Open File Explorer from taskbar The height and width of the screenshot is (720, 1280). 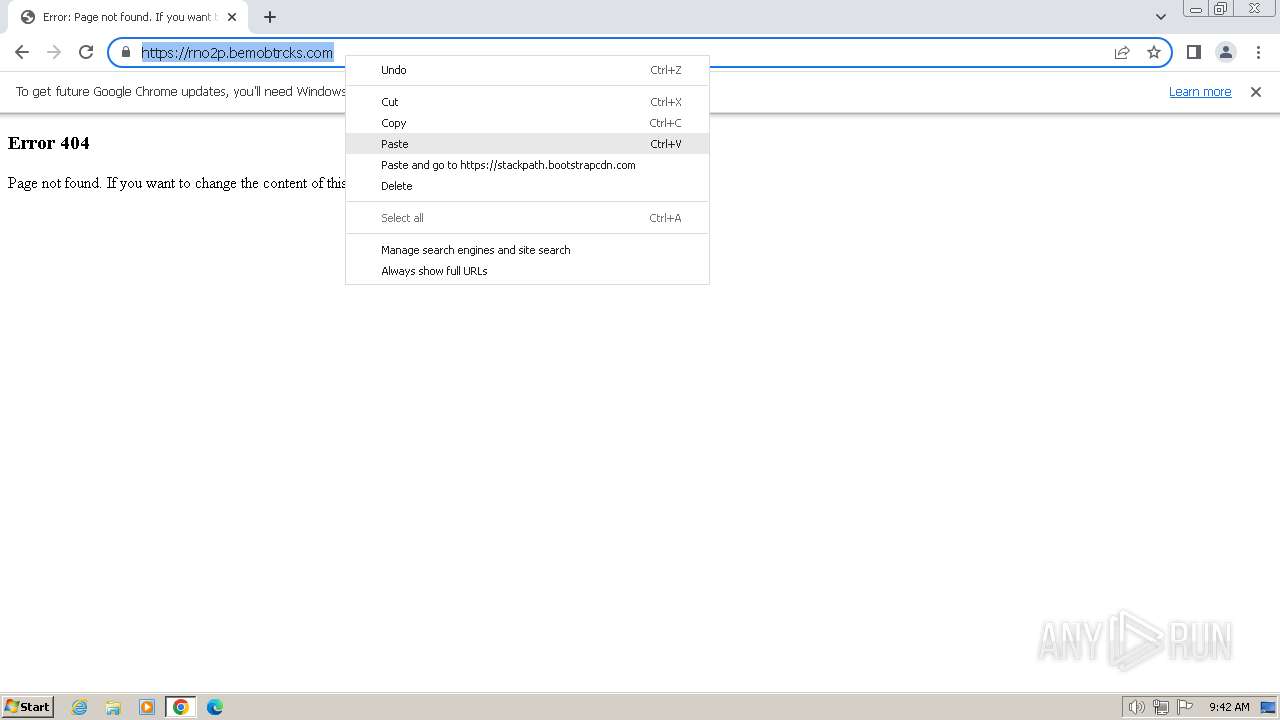click(x=113, y=707)
